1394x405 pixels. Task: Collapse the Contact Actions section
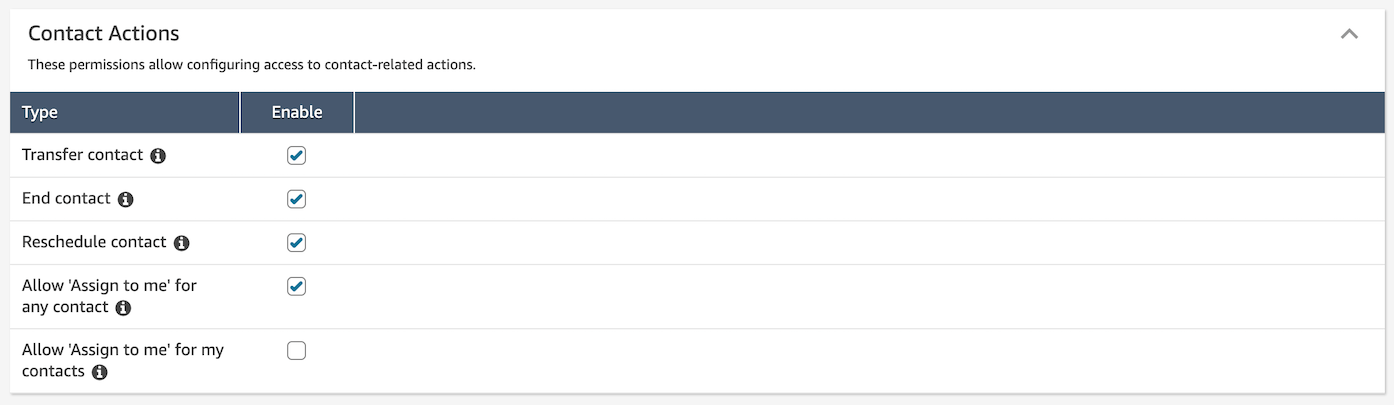1349,34
